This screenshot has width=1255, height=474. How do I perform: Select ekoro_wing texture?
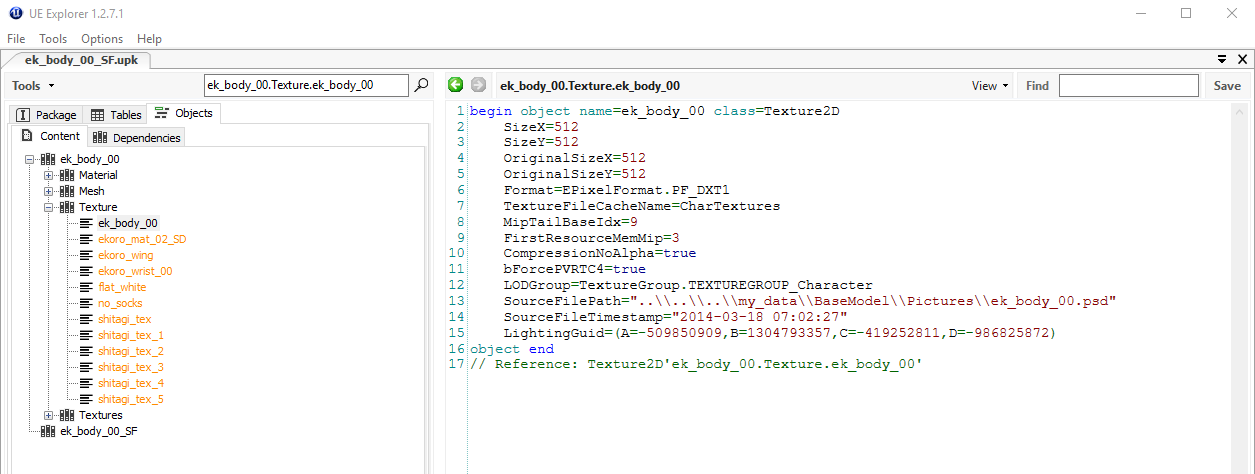[x=125, y=255]
